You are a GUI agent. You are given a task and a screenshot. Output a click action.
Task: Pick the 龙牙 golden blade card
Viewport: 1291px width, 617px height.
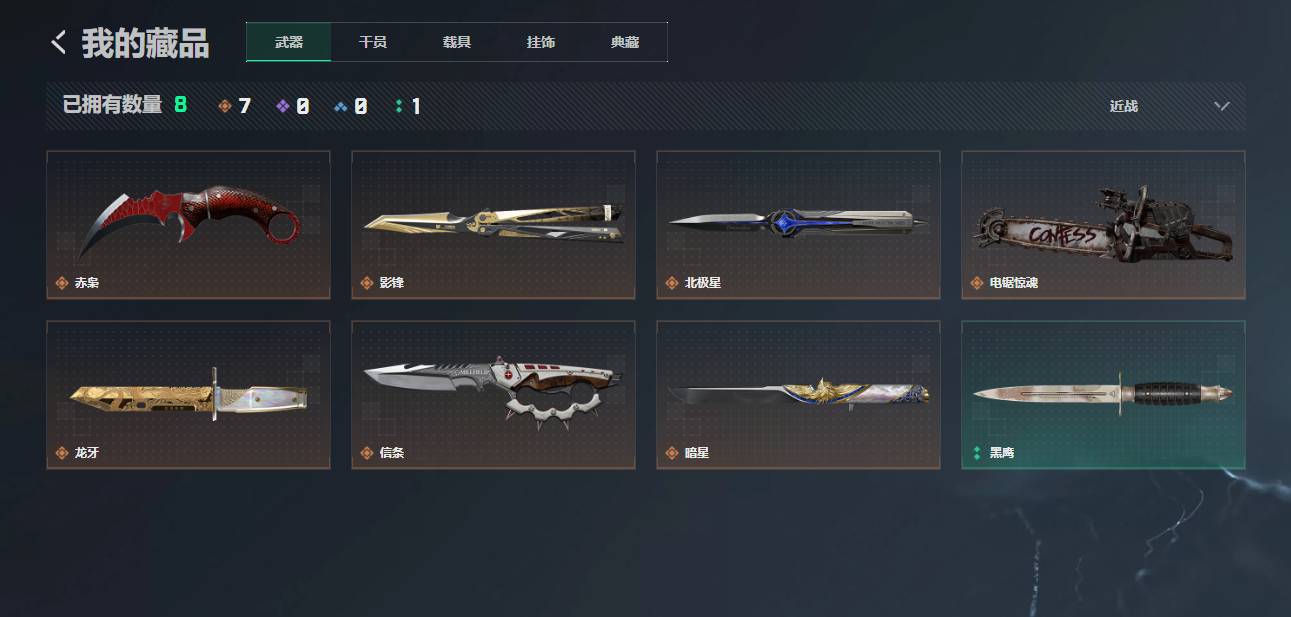pos(188,394)
